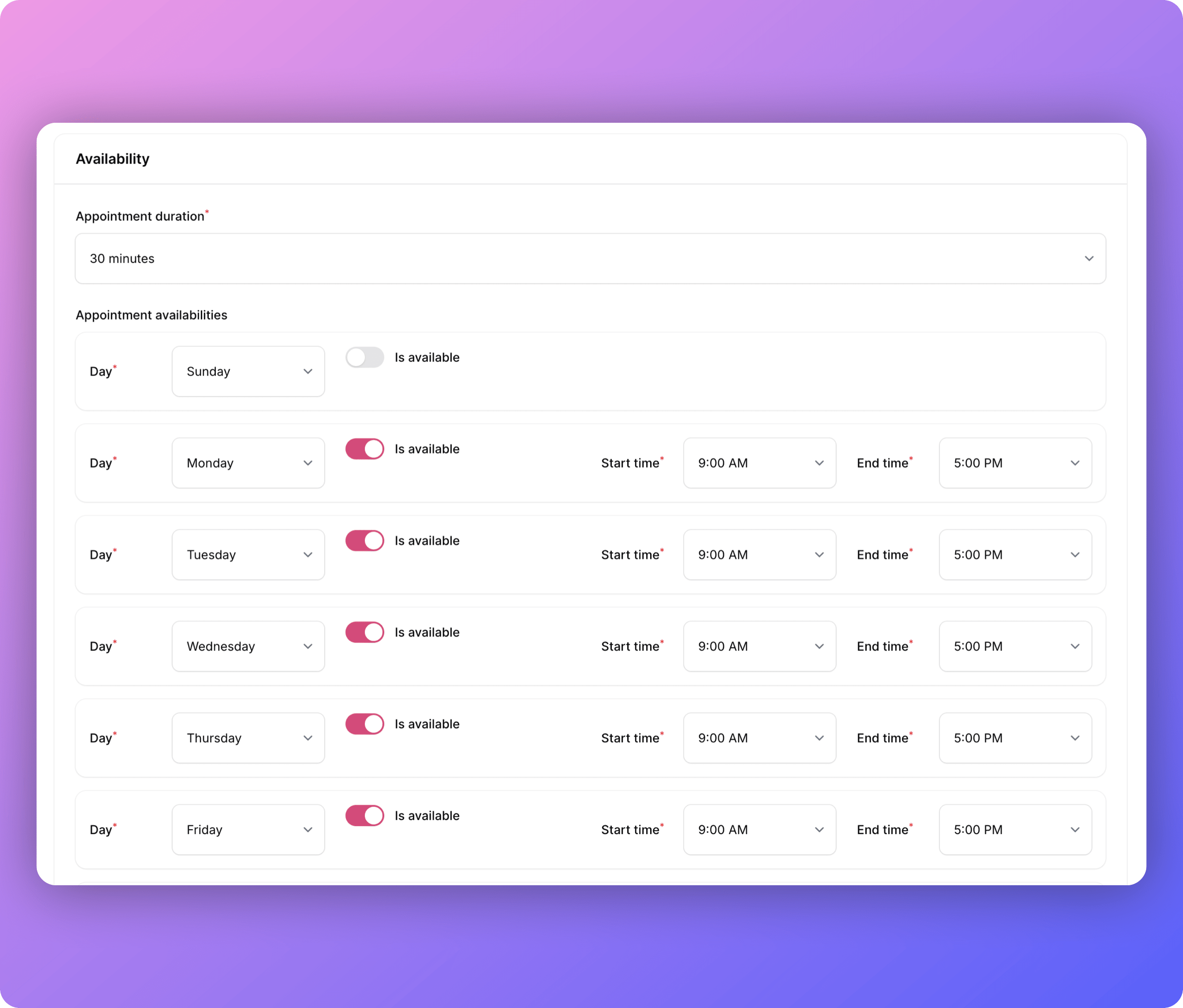Viewport: 1183px width, 1008px height.
Task: Disable the Monday Is available toggle
Action: pos(364,449)
